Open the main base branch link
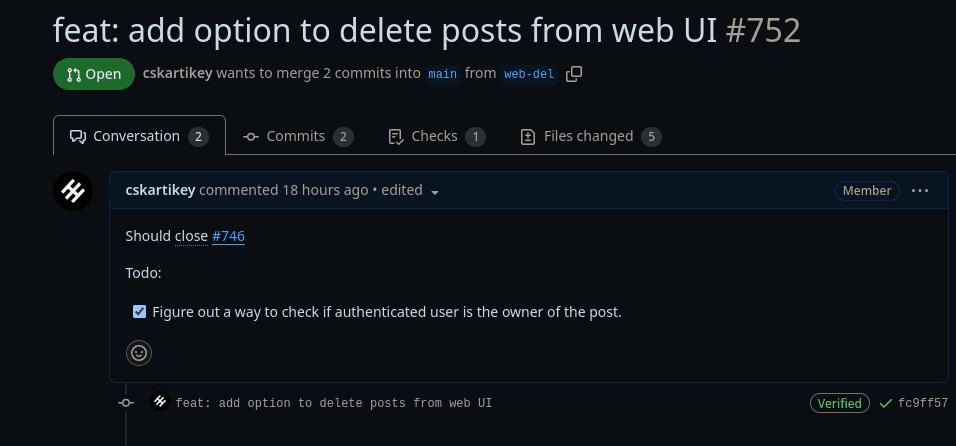This screenshot has height=446, width=956. tap(443, 74)
